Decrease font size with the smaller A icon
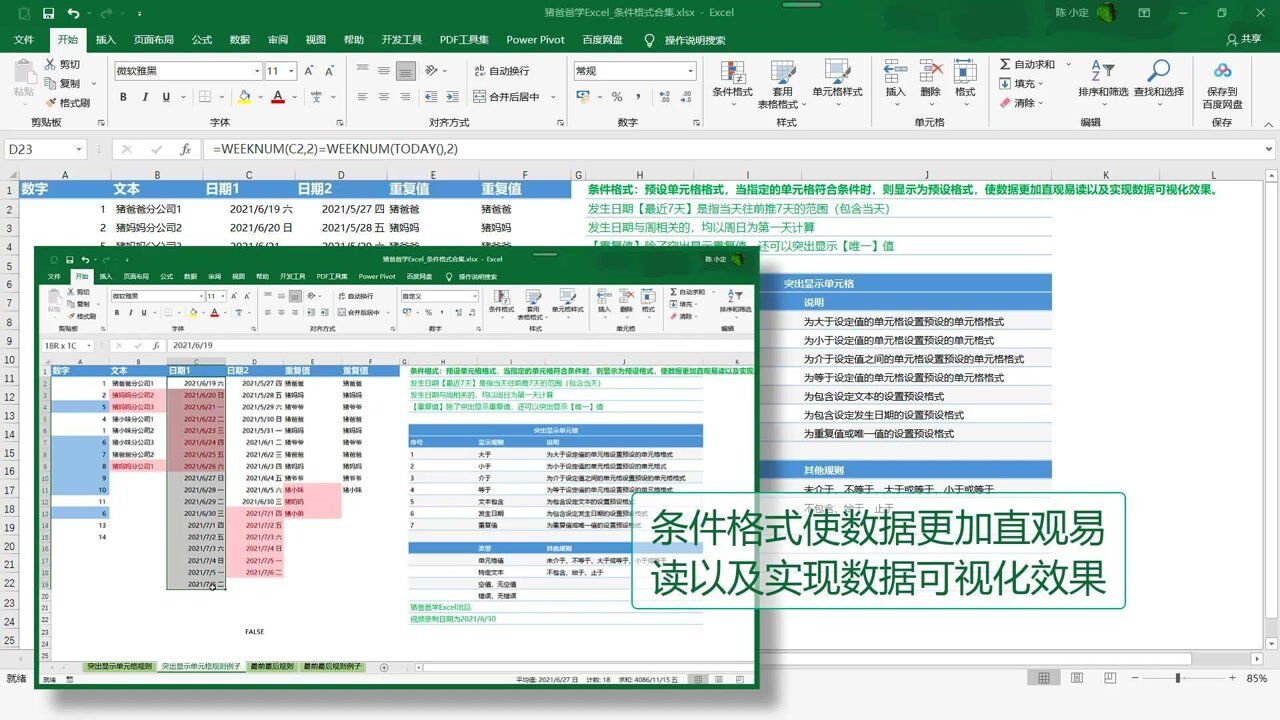 [329, 71]
